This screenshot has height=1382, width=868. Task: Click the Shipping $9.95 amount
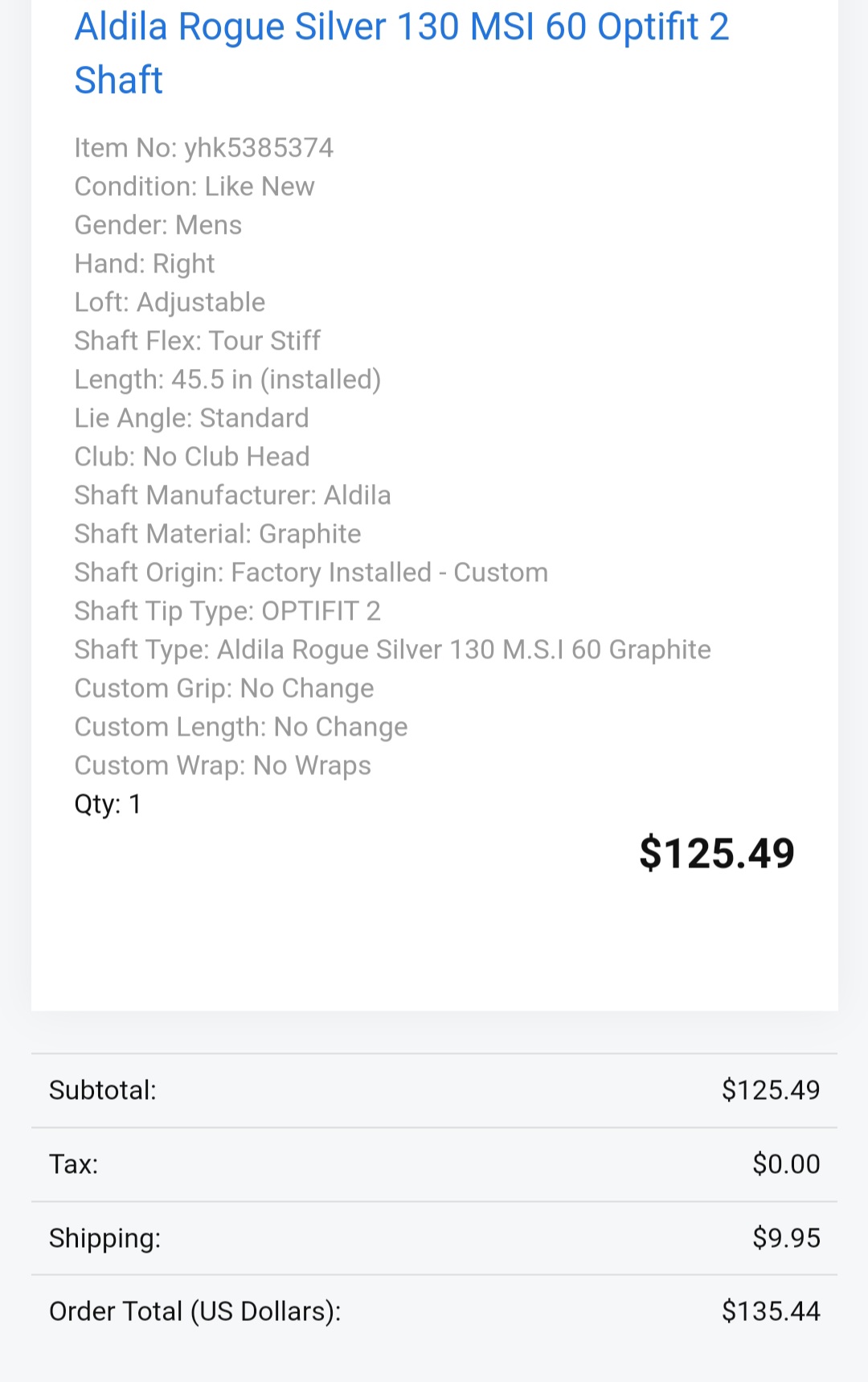point(786,1238)
